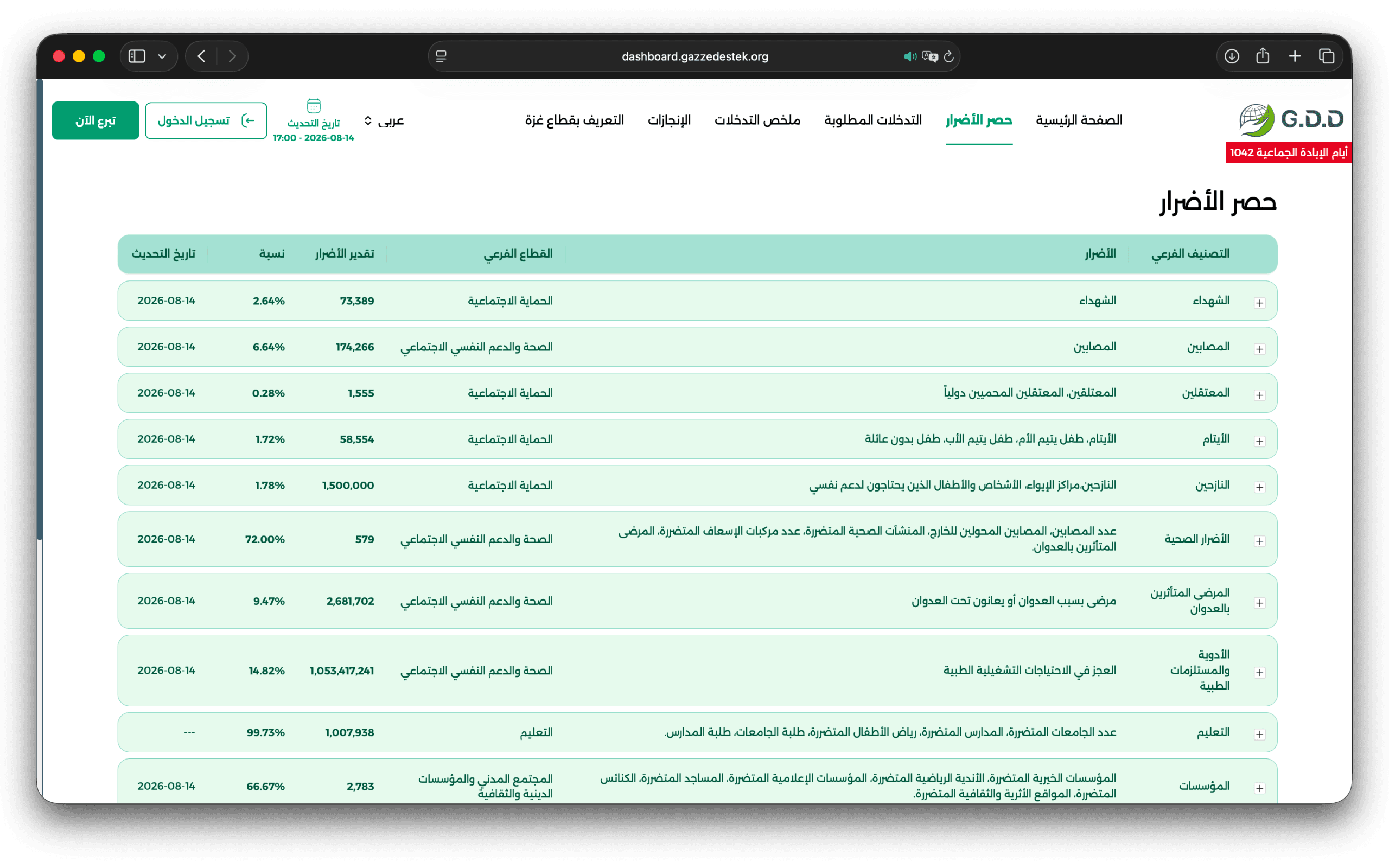Viewport: 1389px width, 868px height.
Task: Open the Safari downloads icon
Action: coord(1231,56)
